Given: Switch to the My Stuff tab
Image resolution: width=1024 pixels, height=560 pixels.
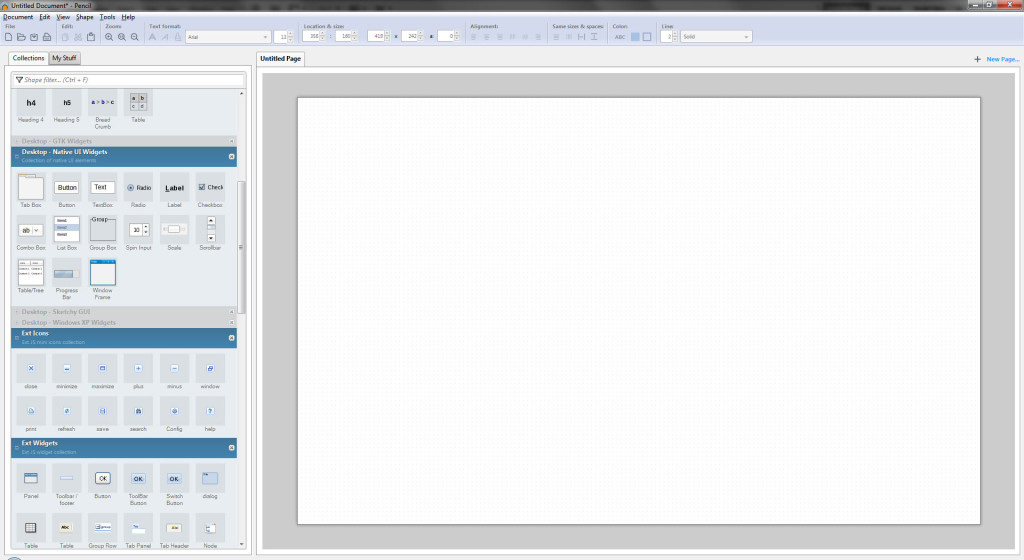Looking at the screenshot, I should (x=64, y=58).
